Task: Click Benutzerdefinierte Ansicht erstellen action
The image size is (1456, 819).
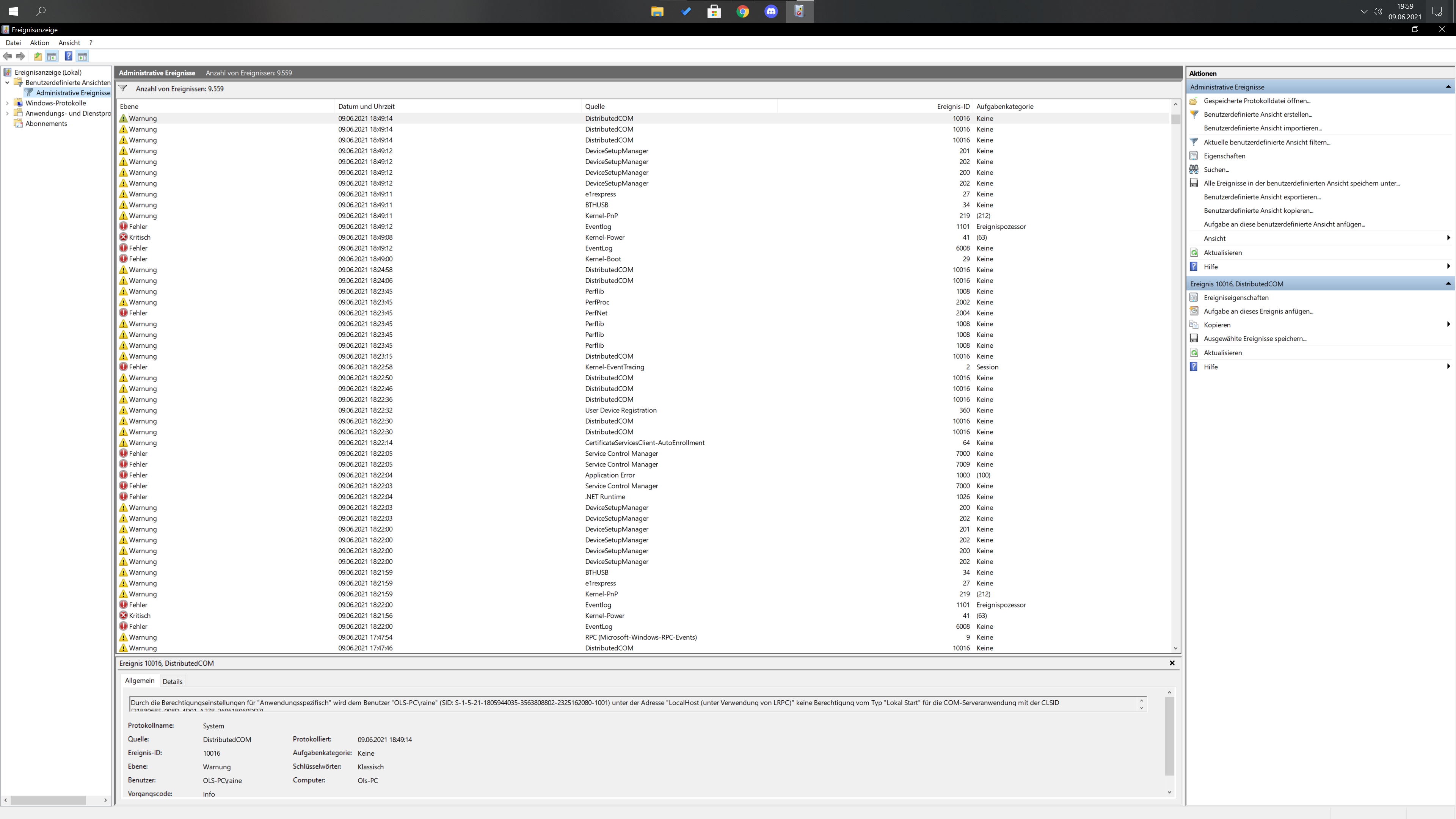Action: (1258, 114)
